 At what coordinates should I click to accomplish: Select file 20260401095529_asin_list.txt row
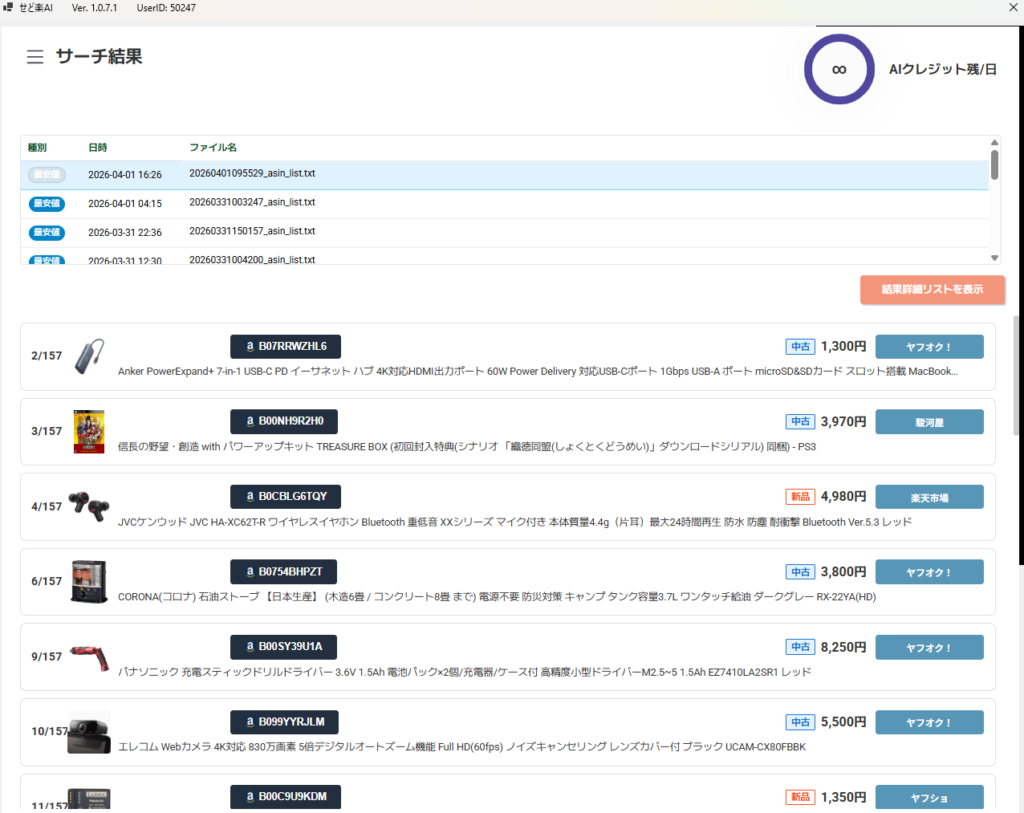(252, 174)
